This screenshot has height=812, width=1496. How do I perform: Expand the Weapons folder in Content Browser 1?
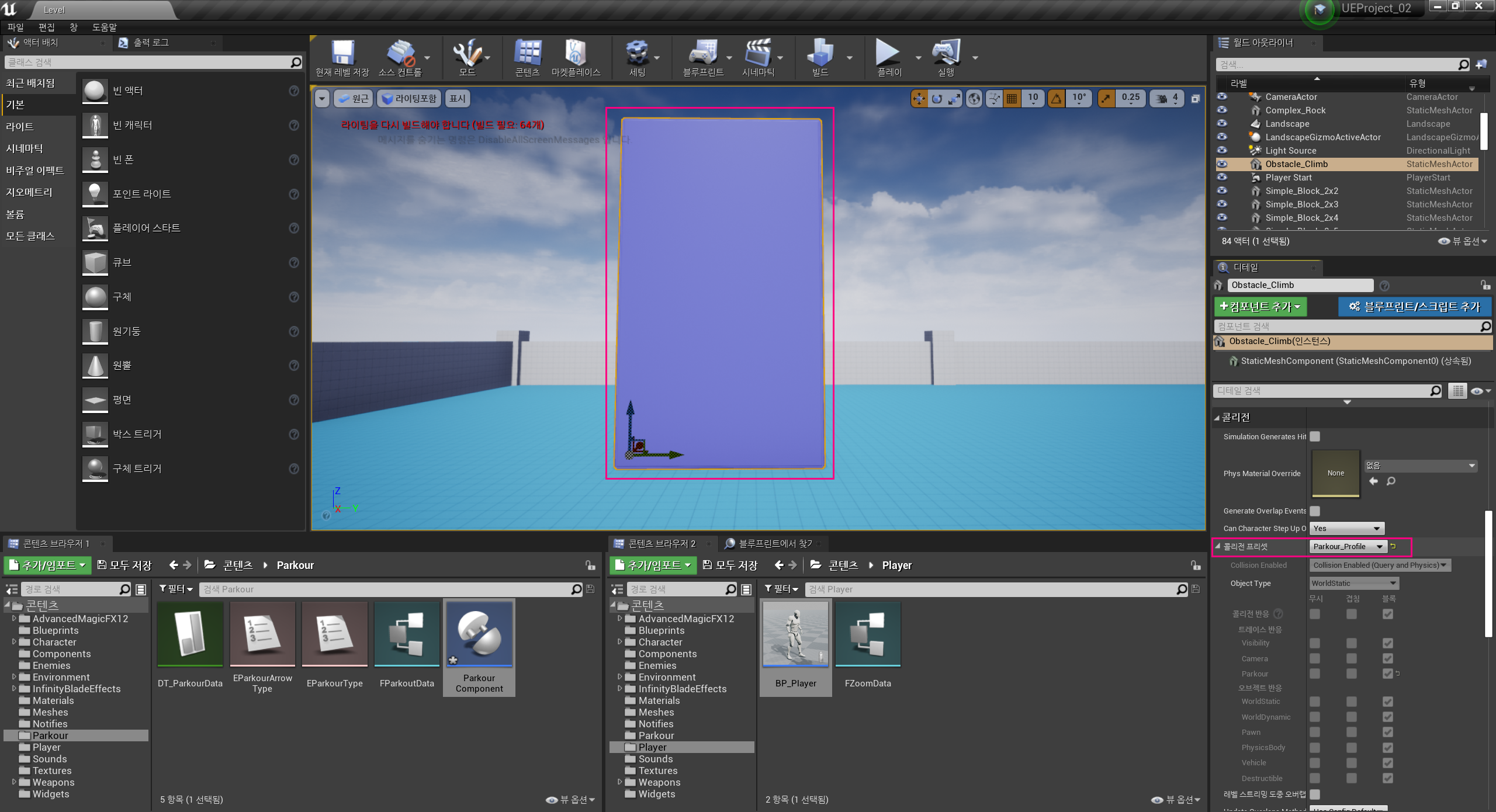click(x=14, y=782)
